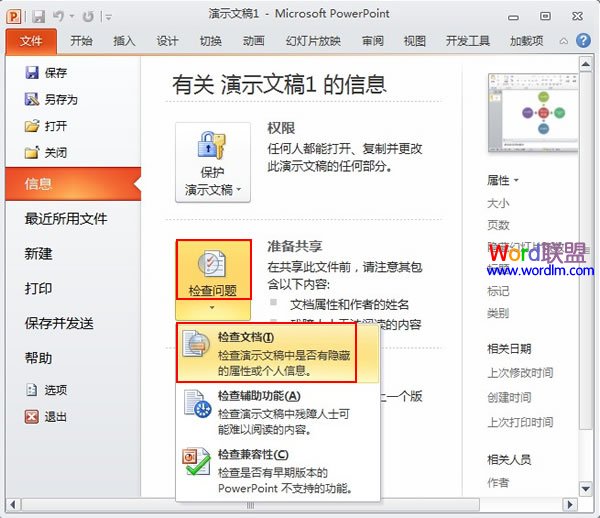
Task: Click the presentation preview thumbnail
Action: tap(533, 113)
